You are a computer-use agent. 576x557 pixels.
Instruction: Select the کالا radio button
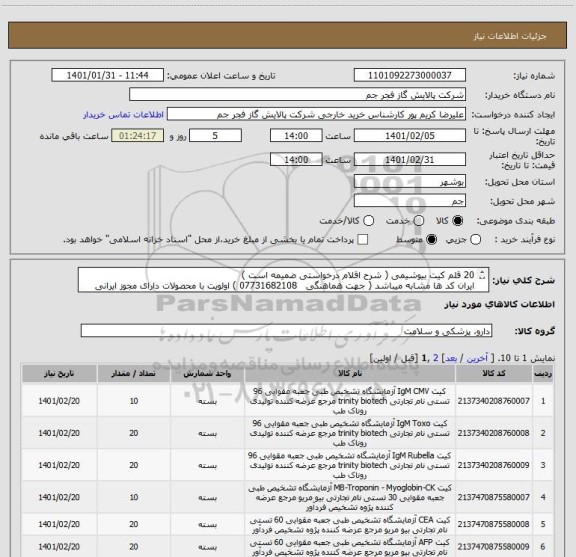tap(457, 221)
